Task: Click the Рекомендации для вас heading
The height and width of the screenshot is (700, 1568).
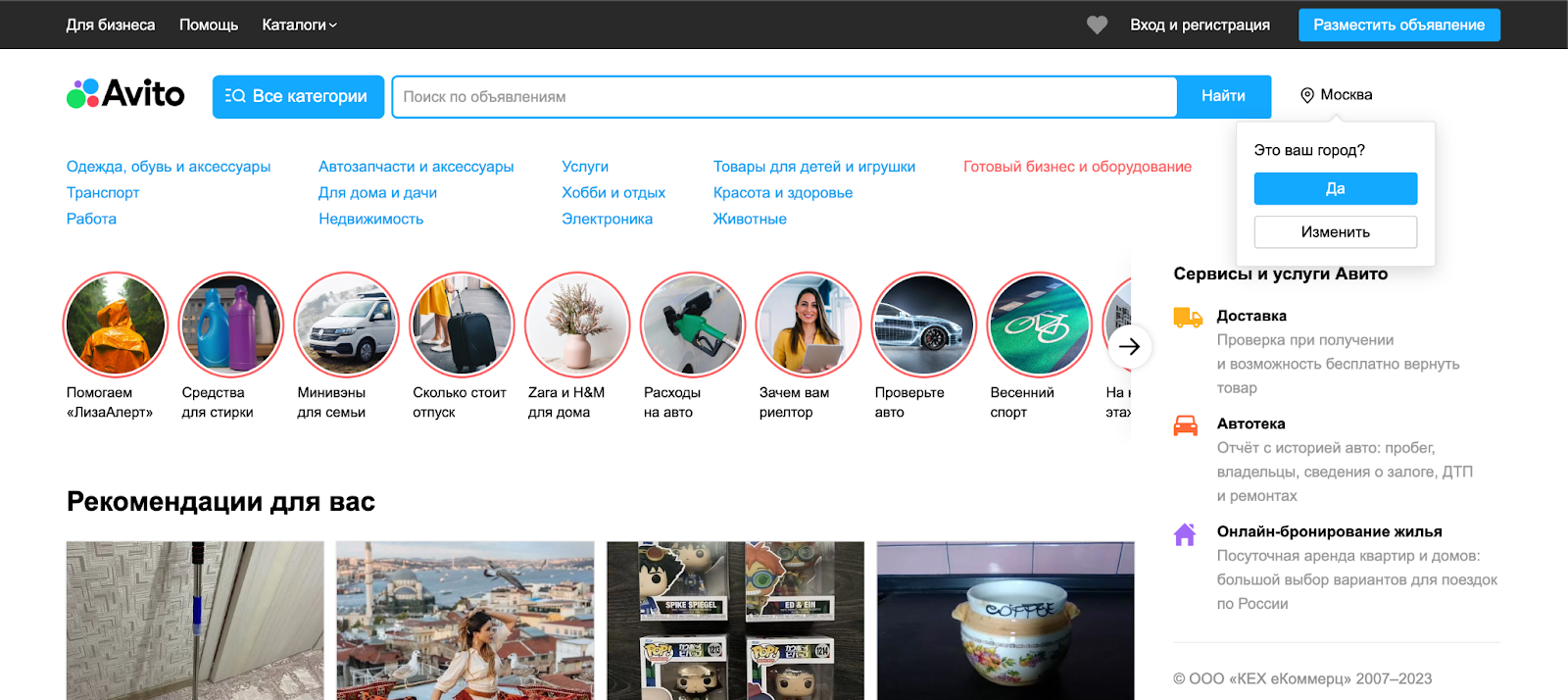Action: click(x=220, y=502)
